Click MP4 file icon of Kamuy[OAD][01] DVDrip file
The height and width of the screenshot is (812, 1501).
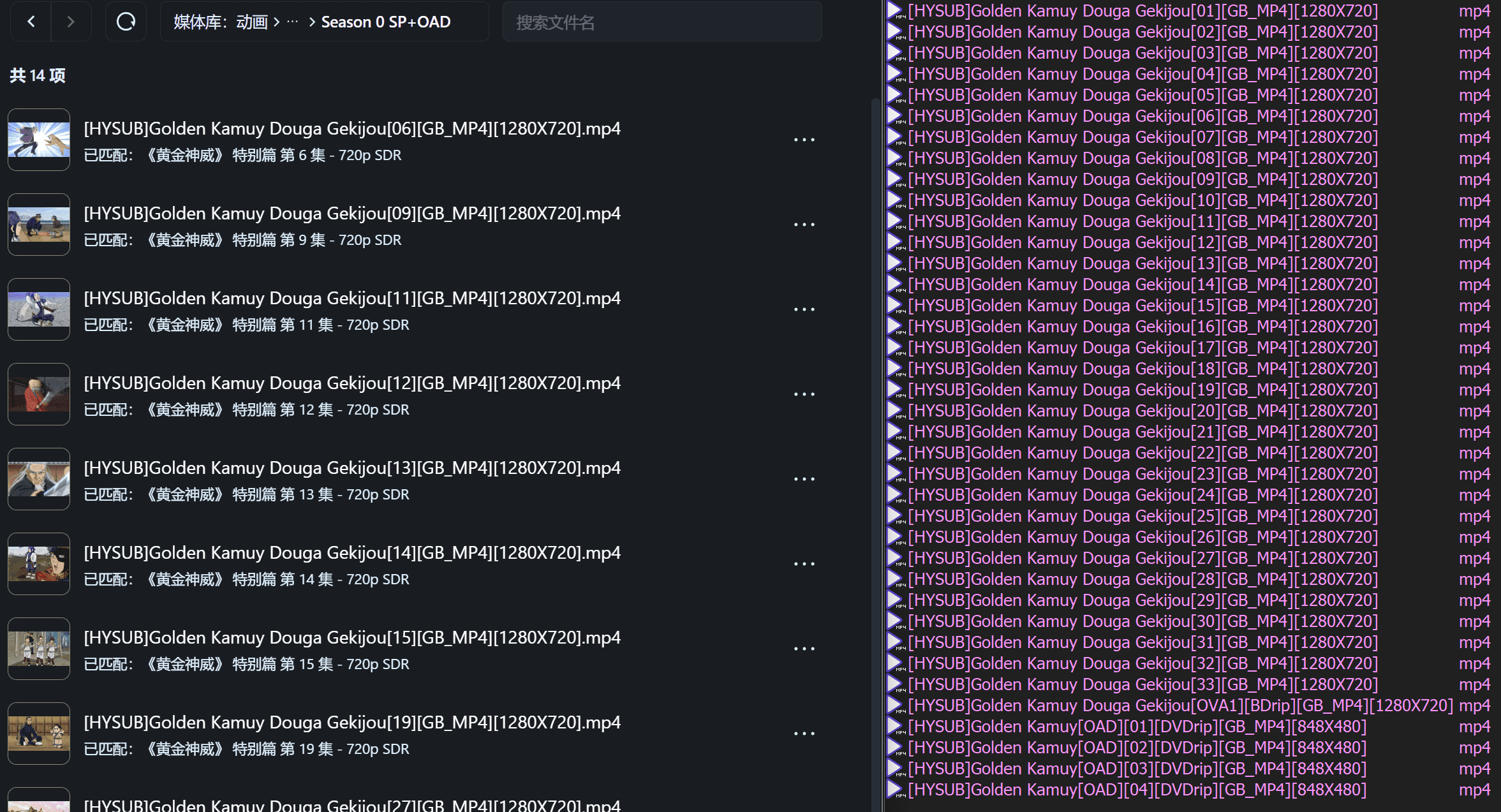click(896, 727)
